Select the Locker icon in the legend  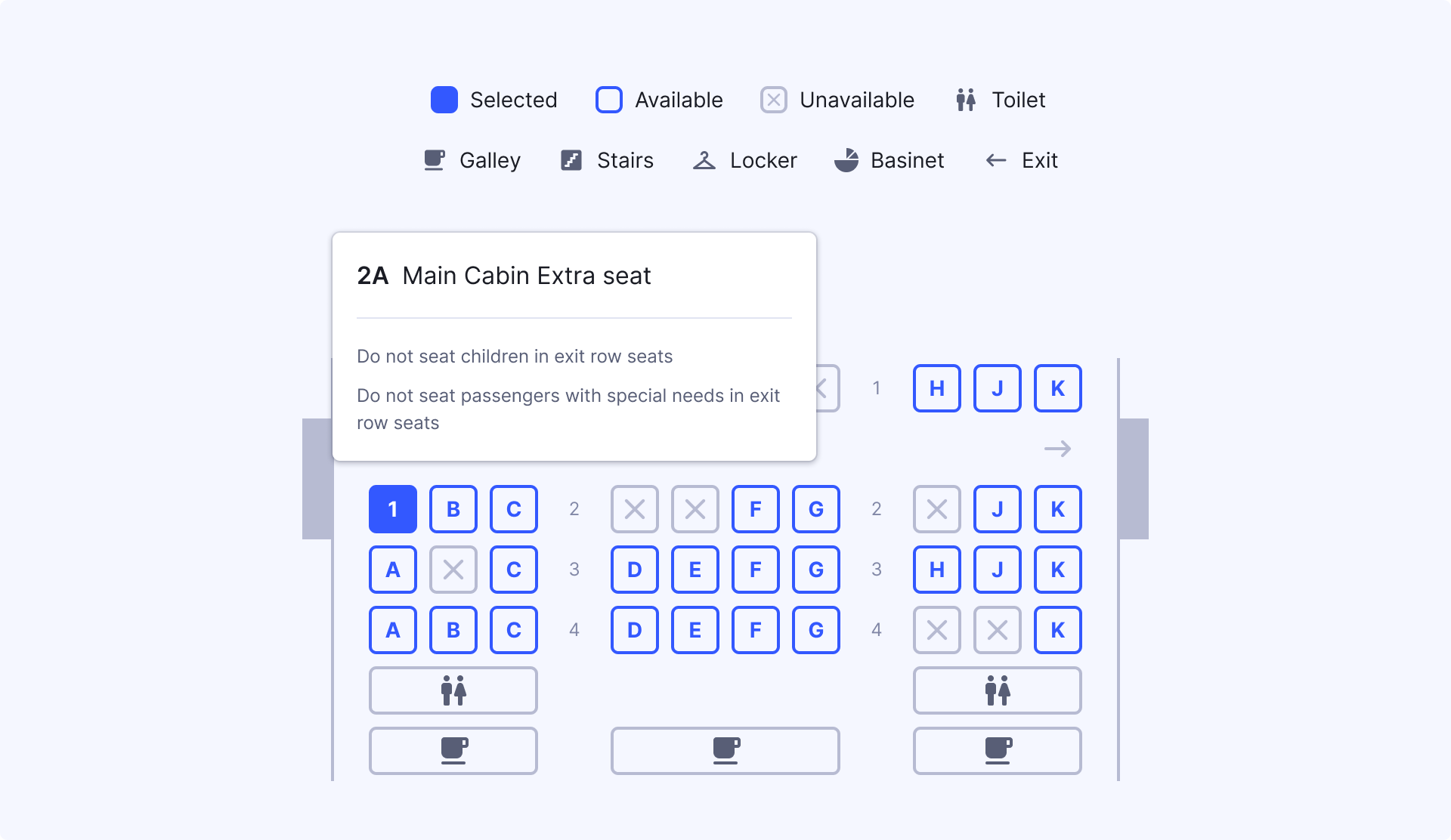(x=704, y=160)
